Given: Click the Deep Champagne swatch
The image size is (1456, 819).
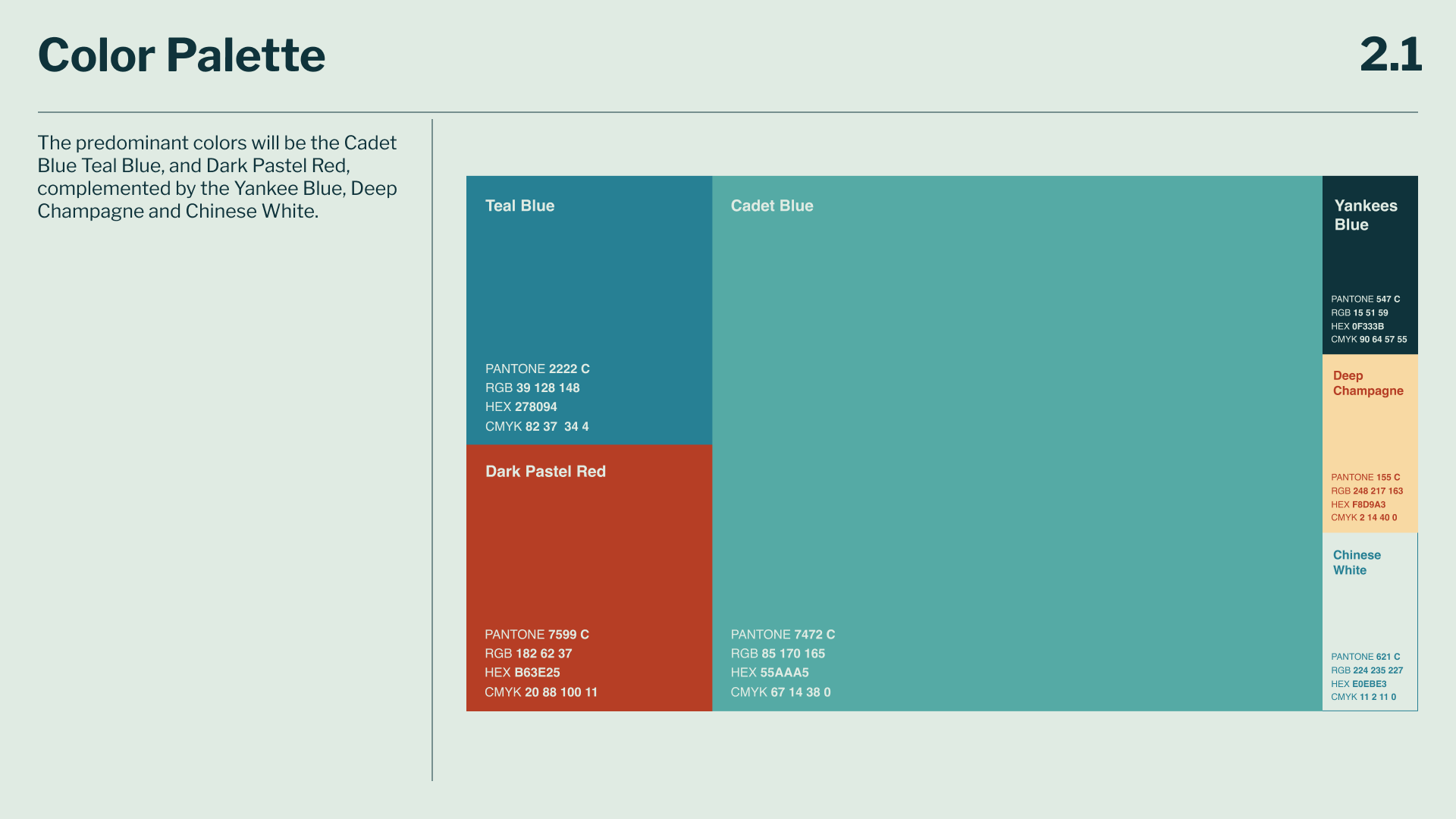Looking at the screenshot, I should [1370, 436].
